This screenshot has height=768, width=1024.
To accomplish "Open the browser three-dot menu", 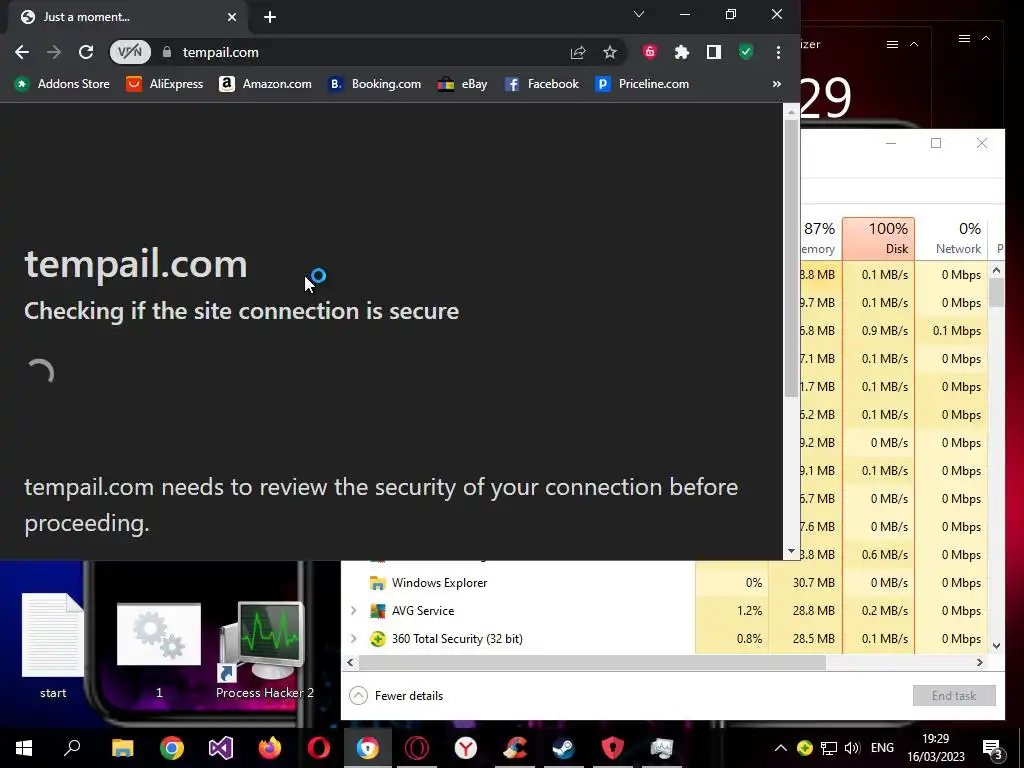I will [x=778, y=52].
